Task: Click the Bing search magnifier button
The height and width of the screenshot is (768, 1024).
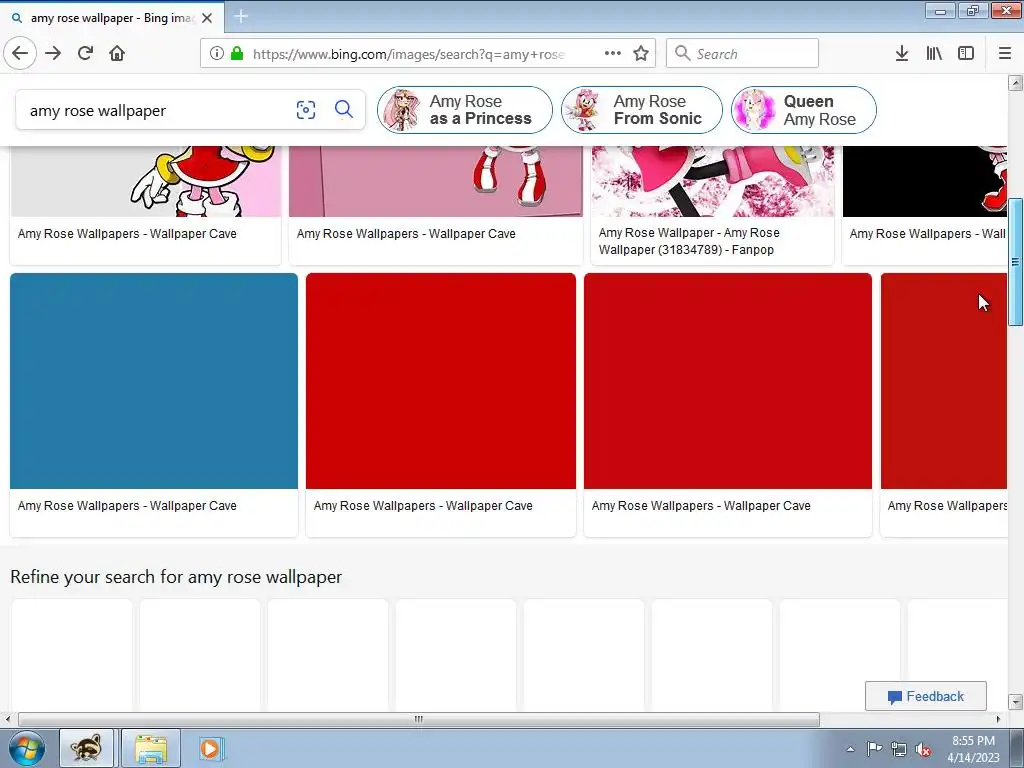Action: click(x=344, y=109)
